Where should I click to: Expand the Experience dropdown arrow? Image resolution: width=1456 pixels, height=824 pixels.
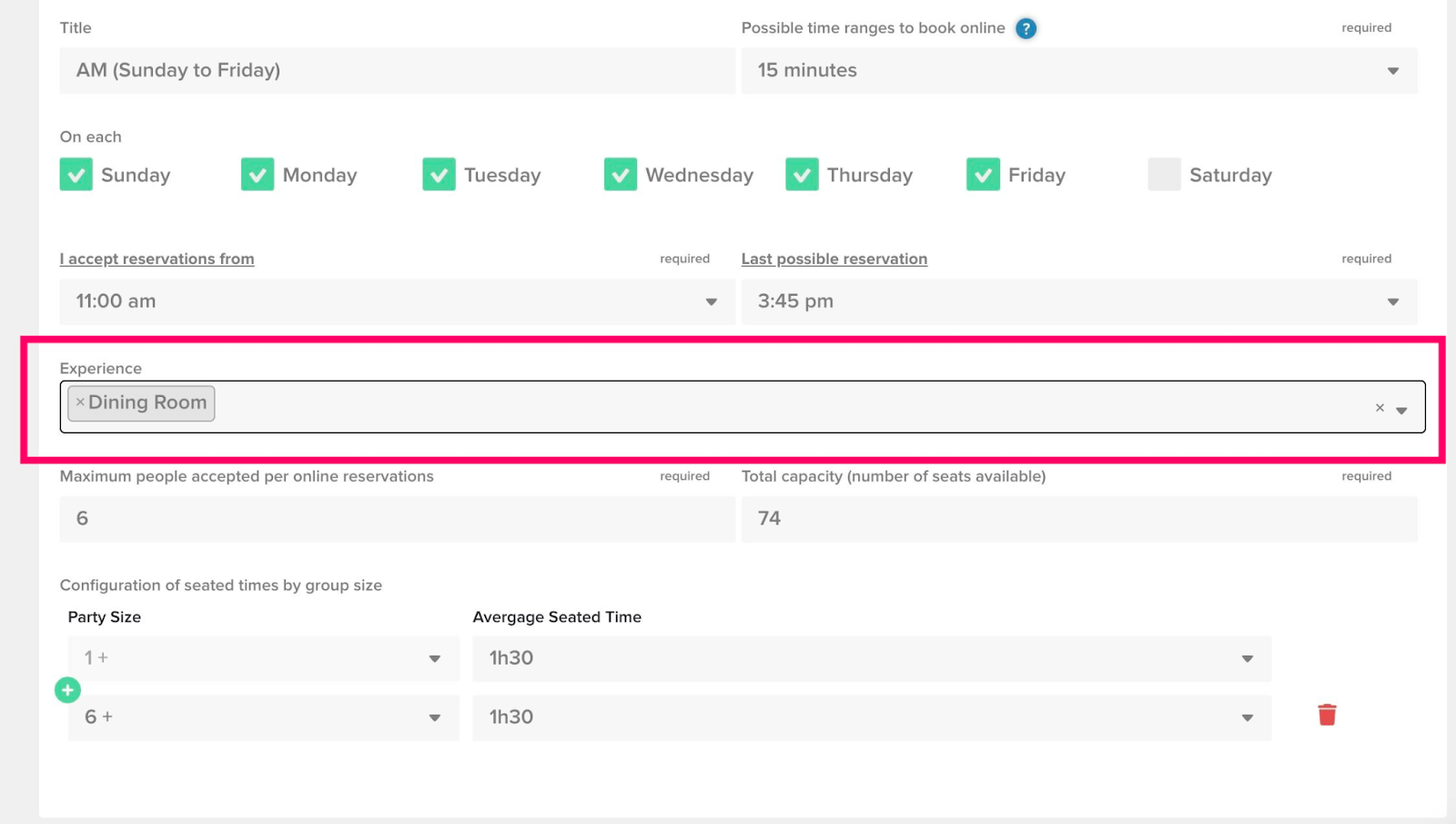click(1401, 410)
